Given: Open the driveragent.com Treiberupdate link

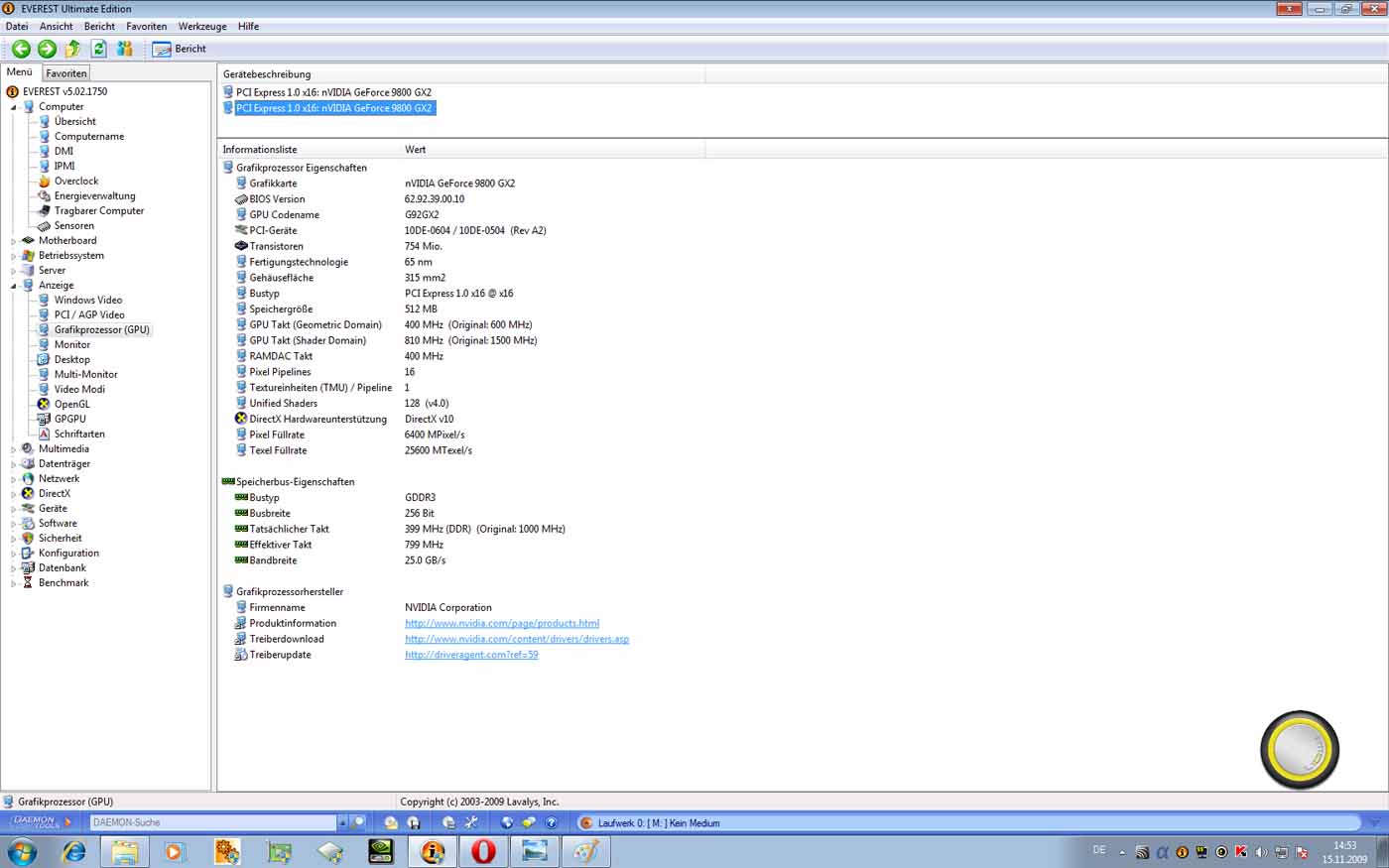Looking at the screenshot, I should click(x=471, y=656).
